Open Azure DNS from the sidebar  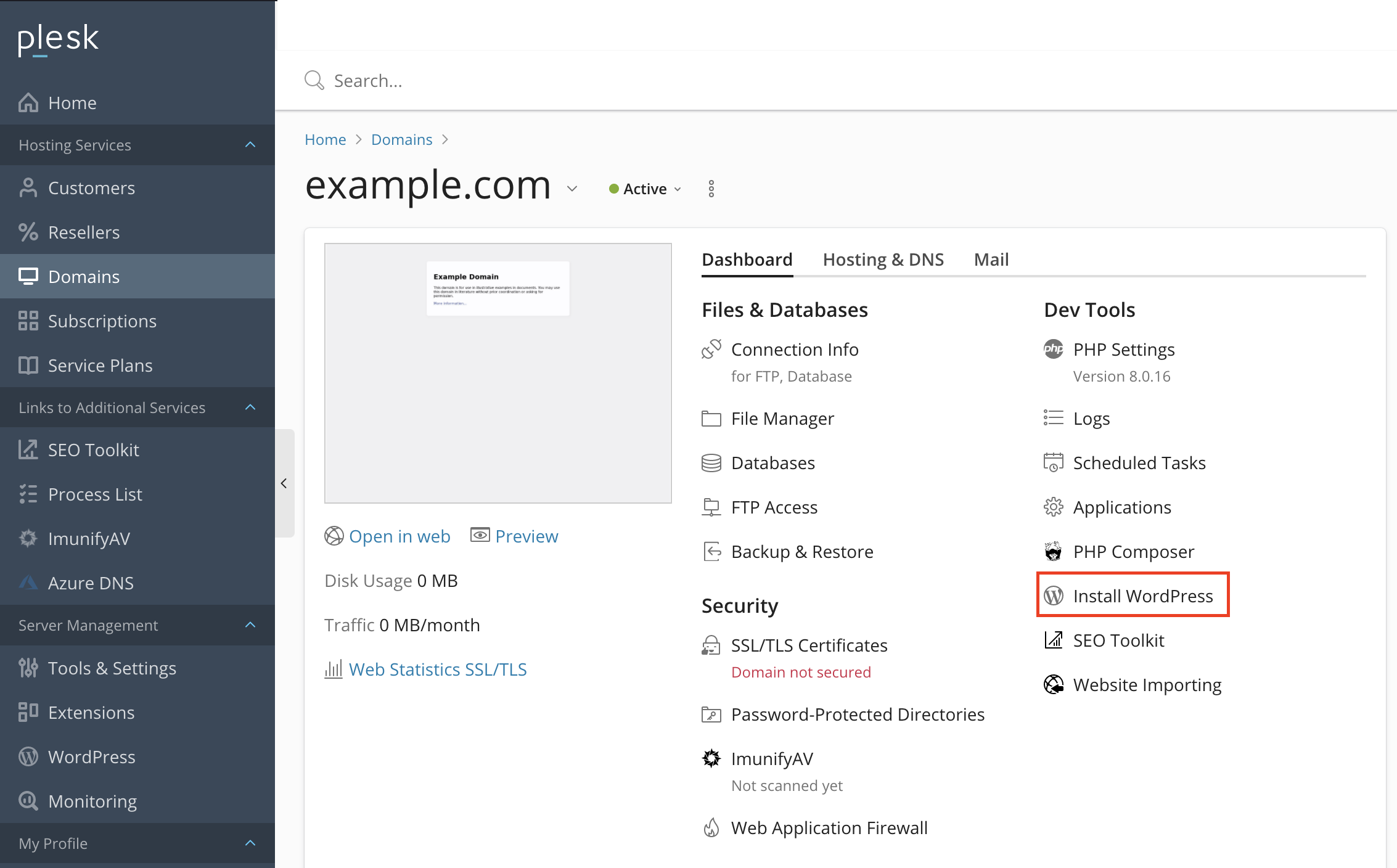[90, 583]
